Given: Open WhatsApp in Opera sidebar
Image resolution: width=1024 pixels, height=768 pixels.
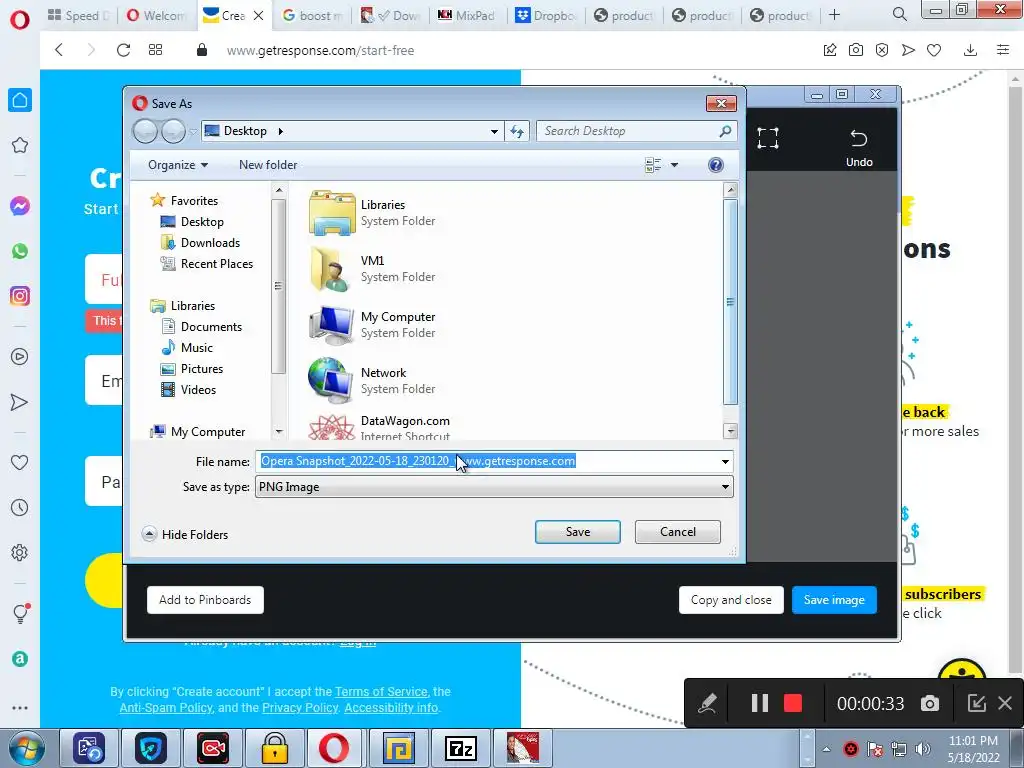Looking at the screenshot, I should [x=20, y=251].
